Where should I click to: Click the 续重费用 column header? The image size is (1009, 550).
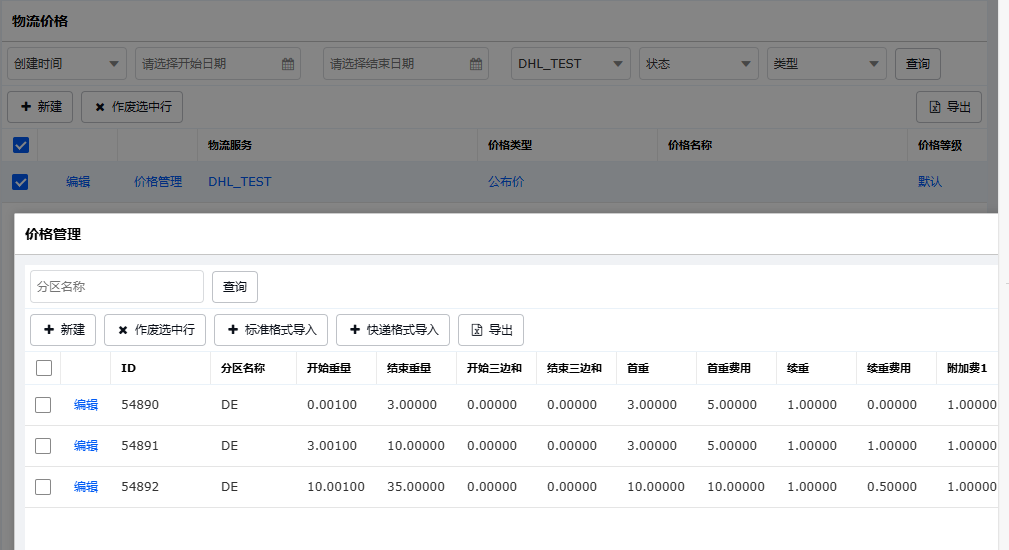pyautogui.click(x=889, y=368)
